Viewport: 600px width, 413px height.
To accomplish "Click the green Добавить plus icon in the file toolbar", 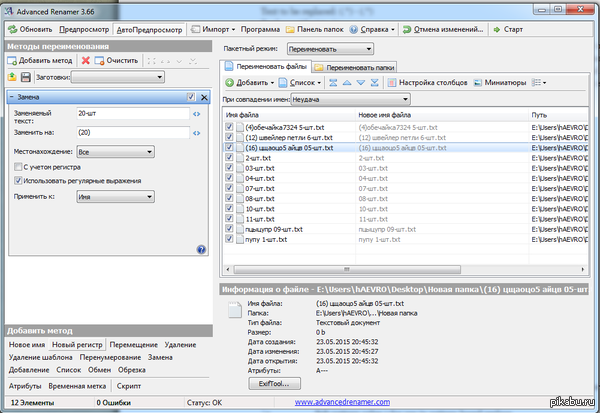I will tap(229, 81).
